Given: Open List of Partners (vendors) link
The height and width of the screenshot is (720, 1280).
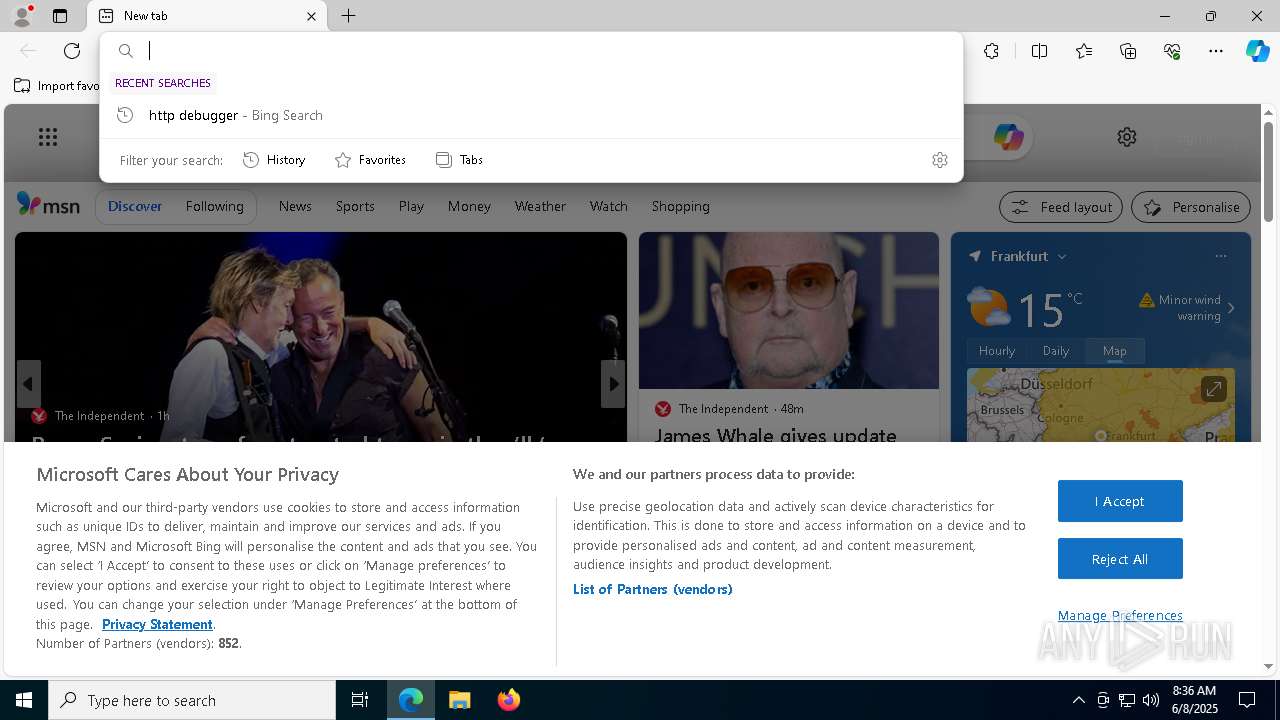Looking at the screenshot, I should point(653,589).
